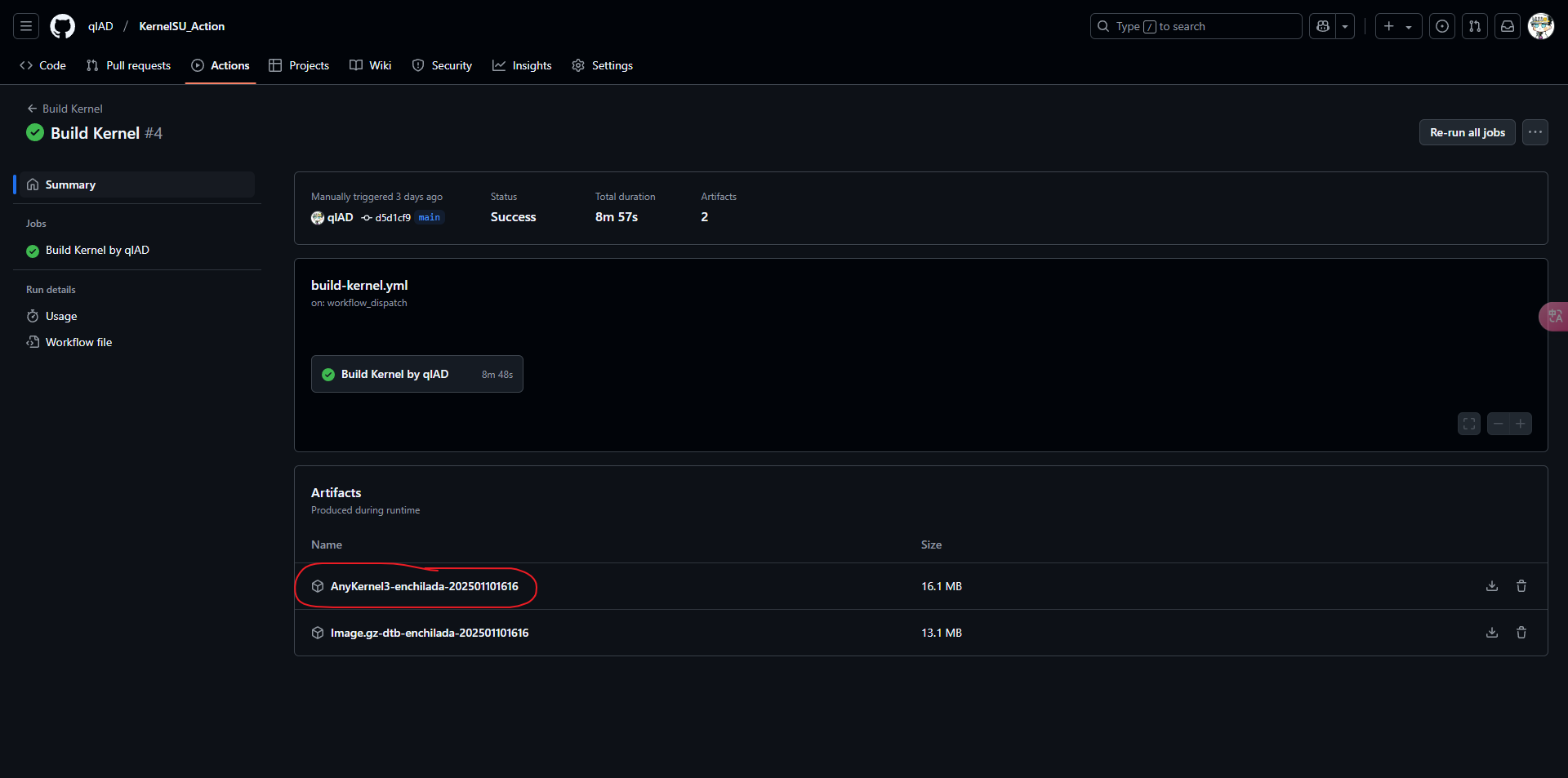Viewport: 1568px width, 778px height.
Task: Switch to the Settings tab
Action: tap(603, 65)
